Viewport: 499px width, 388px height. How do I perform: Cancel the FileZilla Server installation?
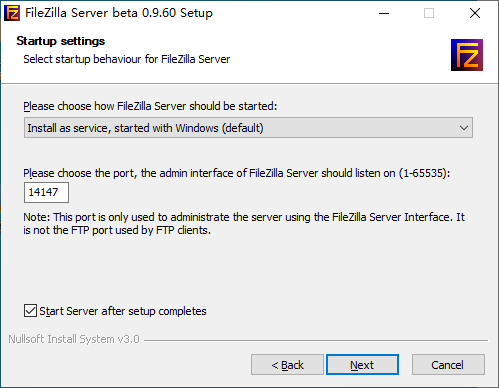(x=448, y=365)
